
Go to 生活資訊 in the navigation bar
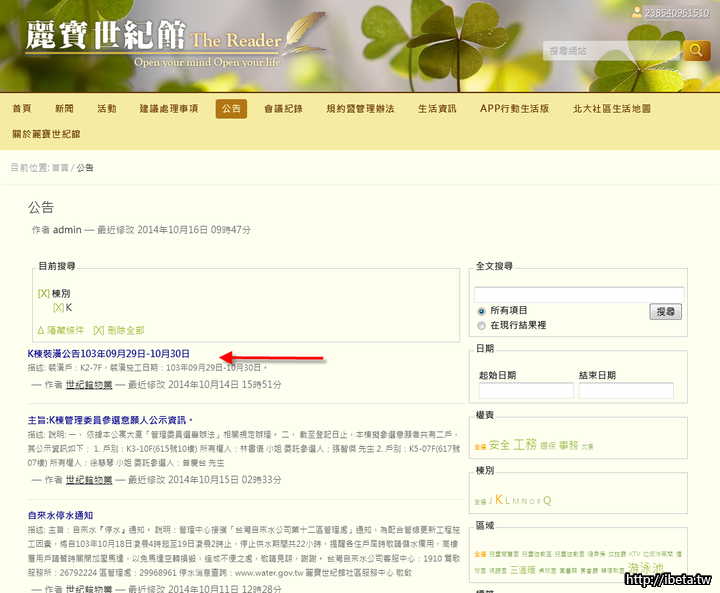tap(437, 108)
